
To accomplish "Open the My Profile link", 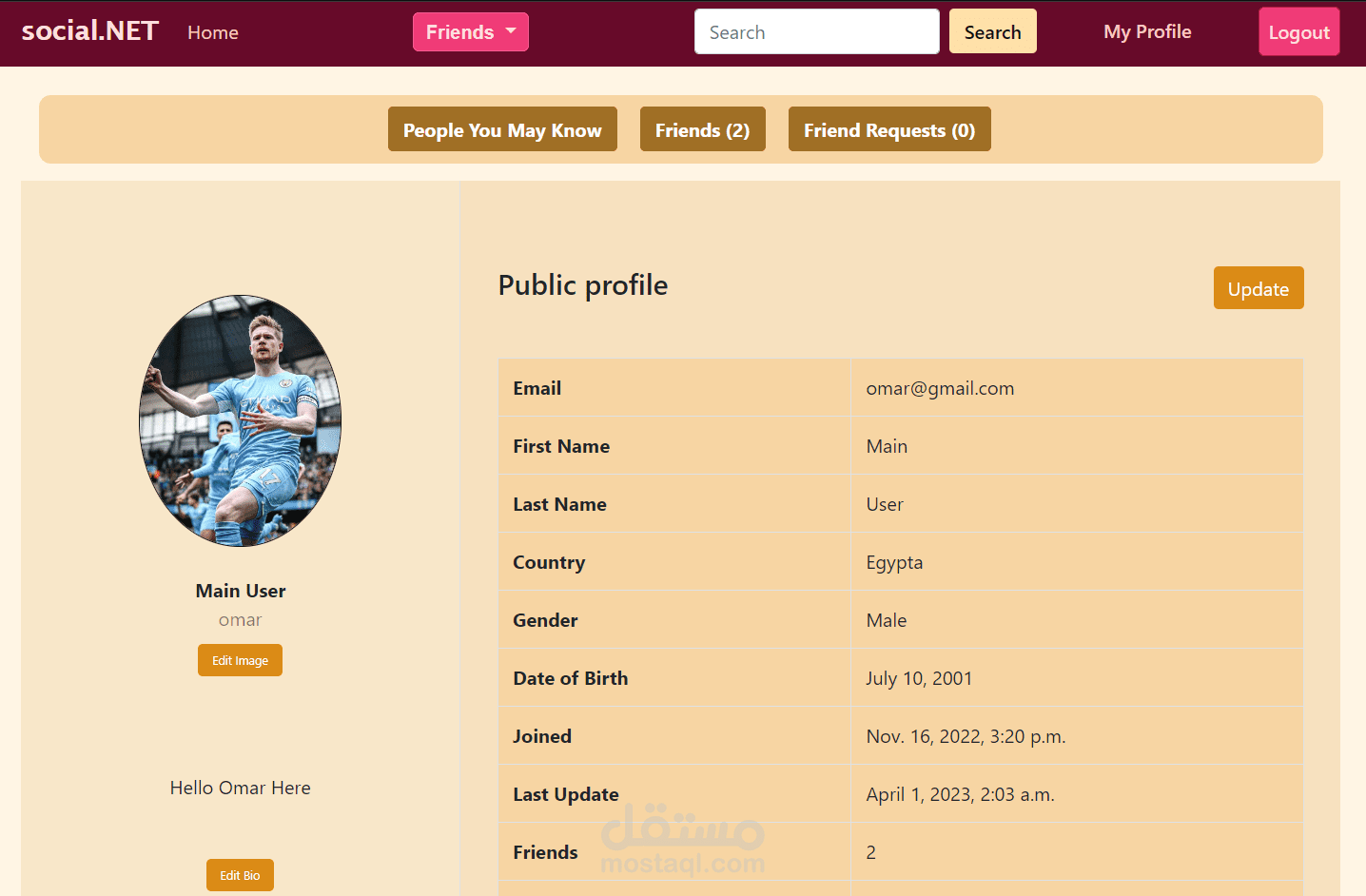I will 1147,31.
